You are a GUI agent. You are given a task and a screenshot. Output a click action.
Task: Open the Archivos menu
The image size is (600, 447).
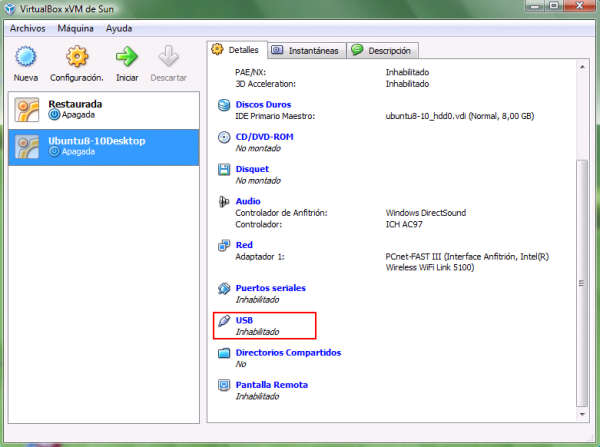[28, 30]
